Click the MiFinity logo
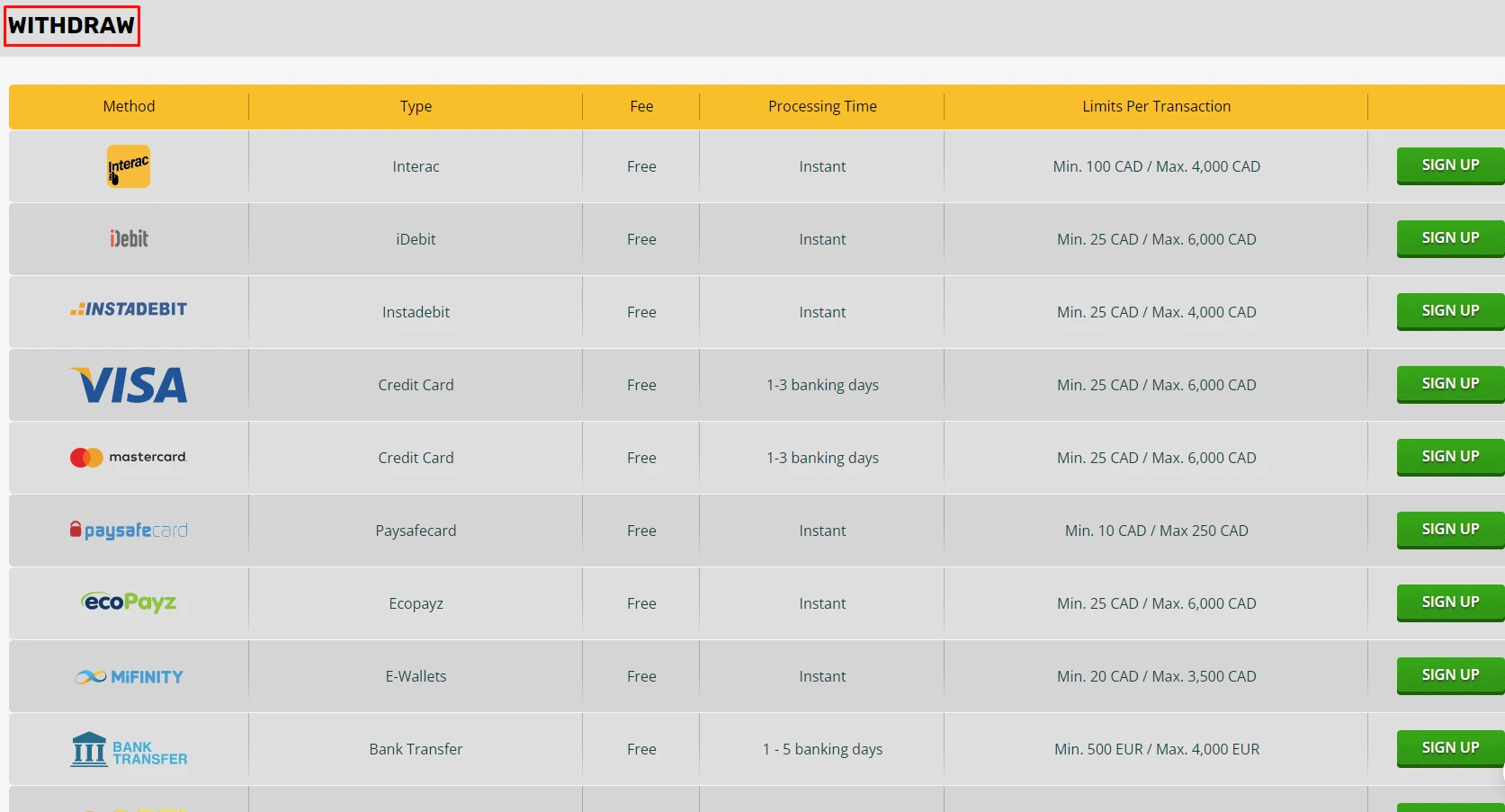 pos(129,676)
